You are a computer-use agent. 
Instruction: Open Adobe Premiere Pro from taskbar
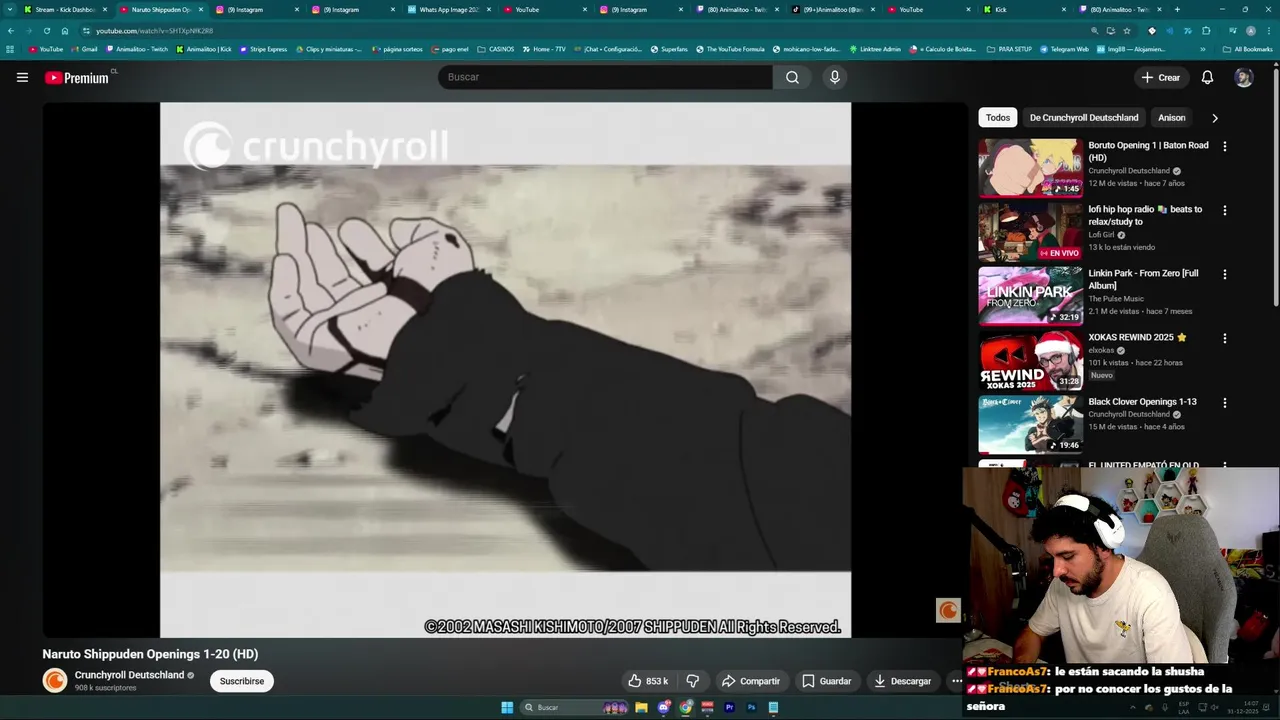tap(729, 707)
